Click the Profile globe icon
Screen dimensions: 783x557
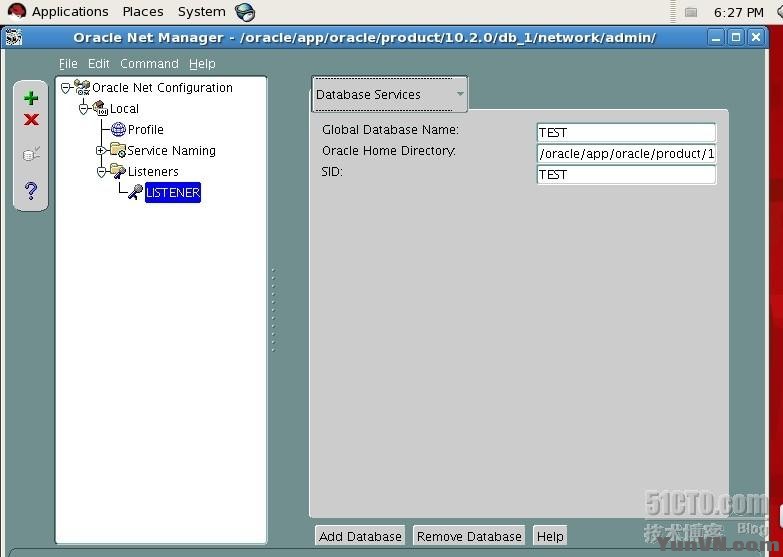[x=118, y=129]
